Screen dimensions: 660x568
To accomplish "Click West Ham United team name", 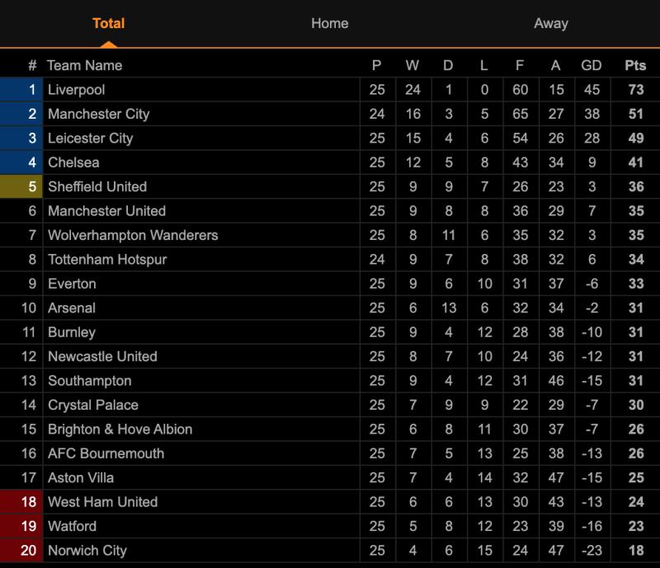I will [102, 502].
